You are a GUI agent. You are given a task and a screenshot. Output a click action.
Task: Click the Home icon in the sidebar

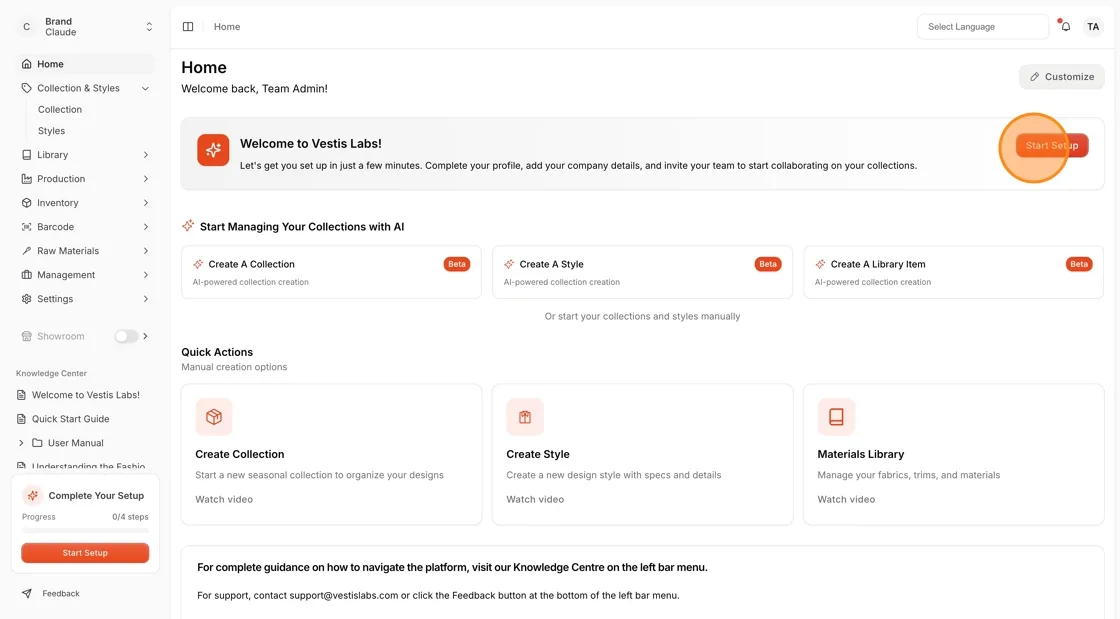(x=26, y=64)
